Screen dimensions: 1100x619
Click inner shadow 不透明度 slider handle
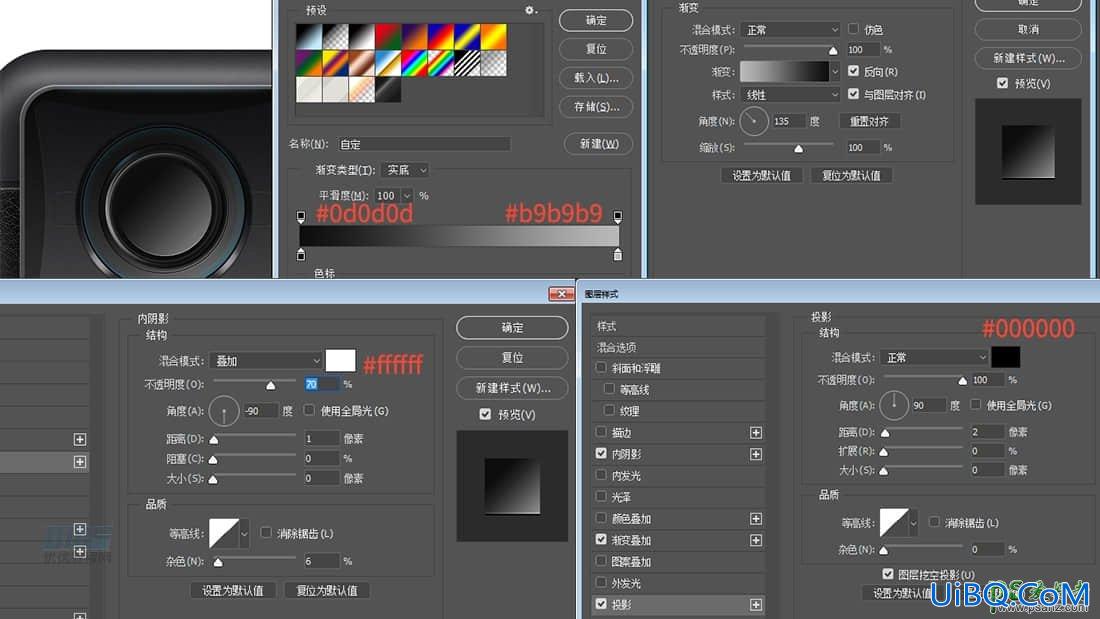click(271, 385)
